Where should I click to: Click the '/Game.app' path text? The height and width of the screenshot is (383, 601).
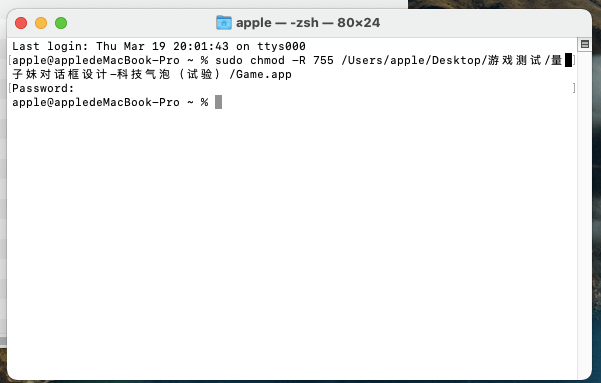pyautogui.click(x=260, y=74)
